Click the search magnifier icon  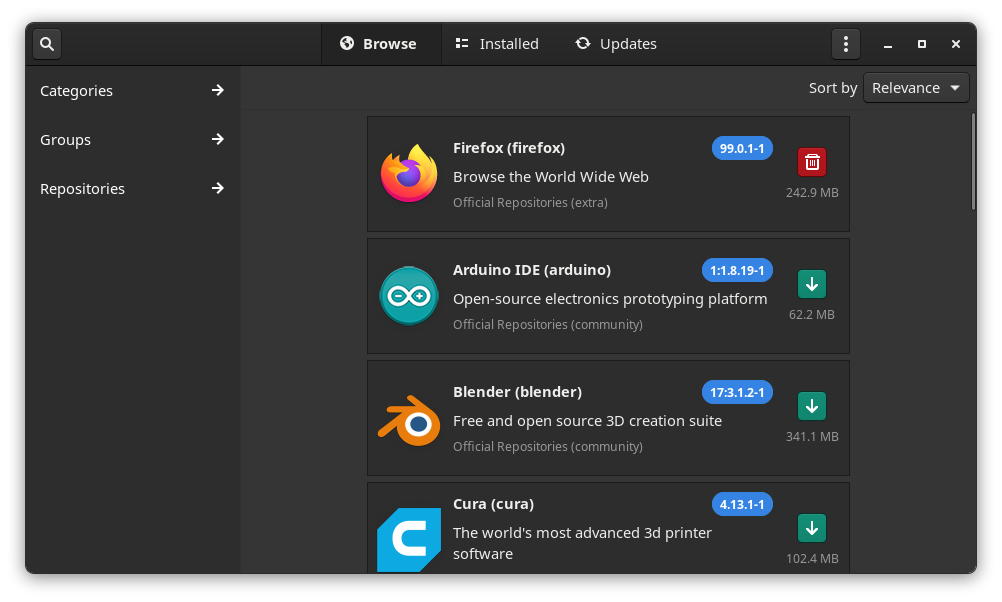(x=47, y=44)
